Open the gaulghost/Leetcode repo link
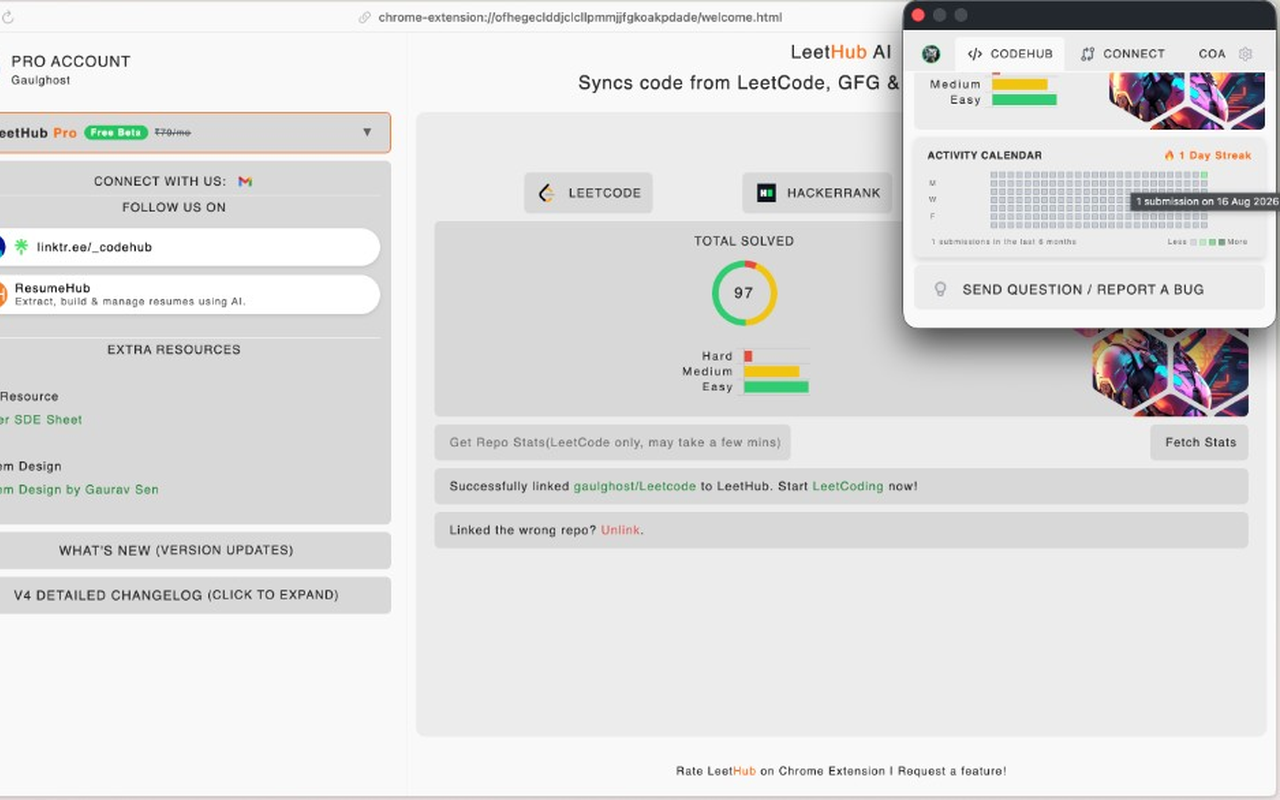The height and width of the screenshot is (800, 1280). pos(634,486)
